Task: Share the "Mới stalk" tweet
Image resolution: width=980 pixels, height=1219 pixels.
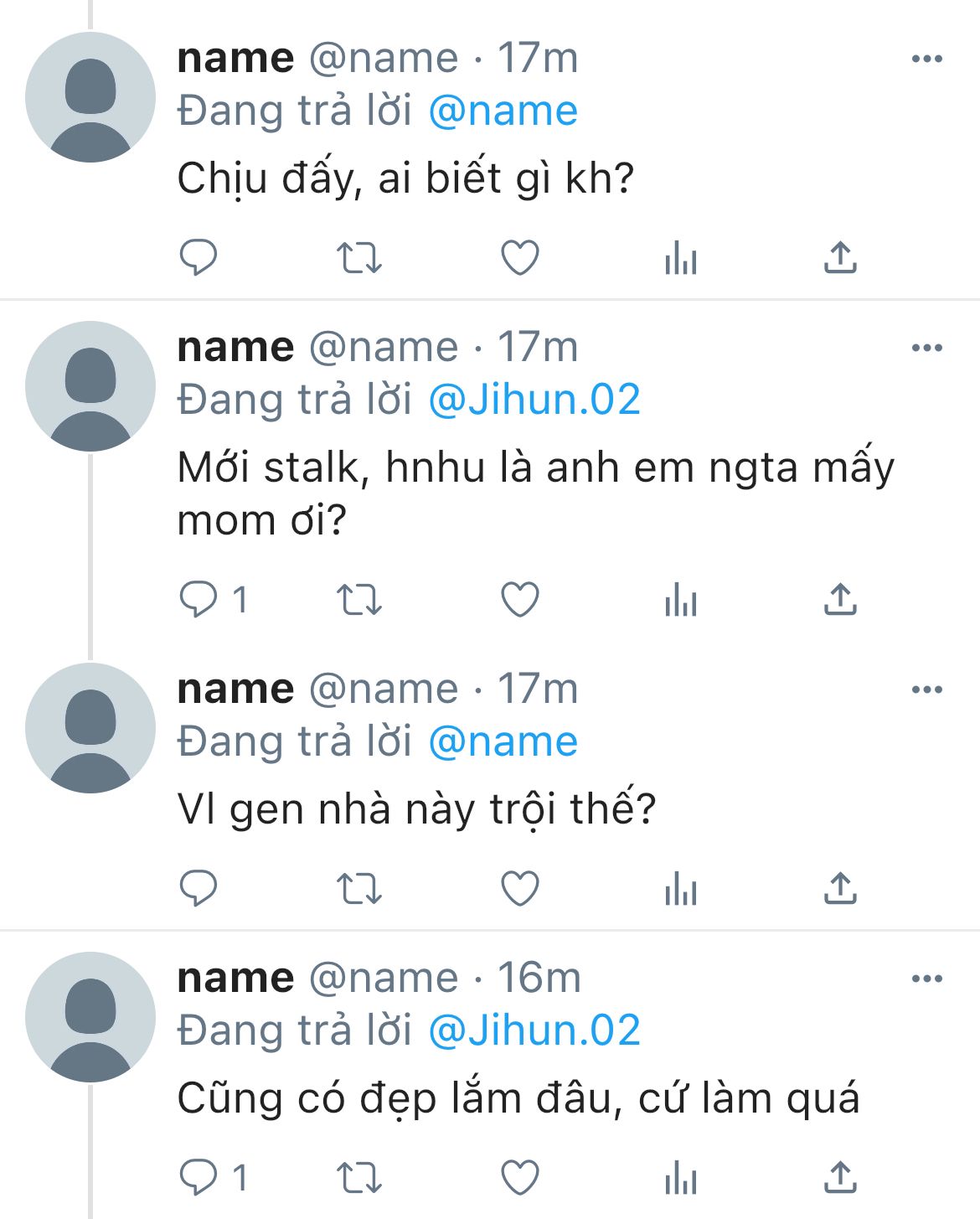Action: [x=840, y=599]
